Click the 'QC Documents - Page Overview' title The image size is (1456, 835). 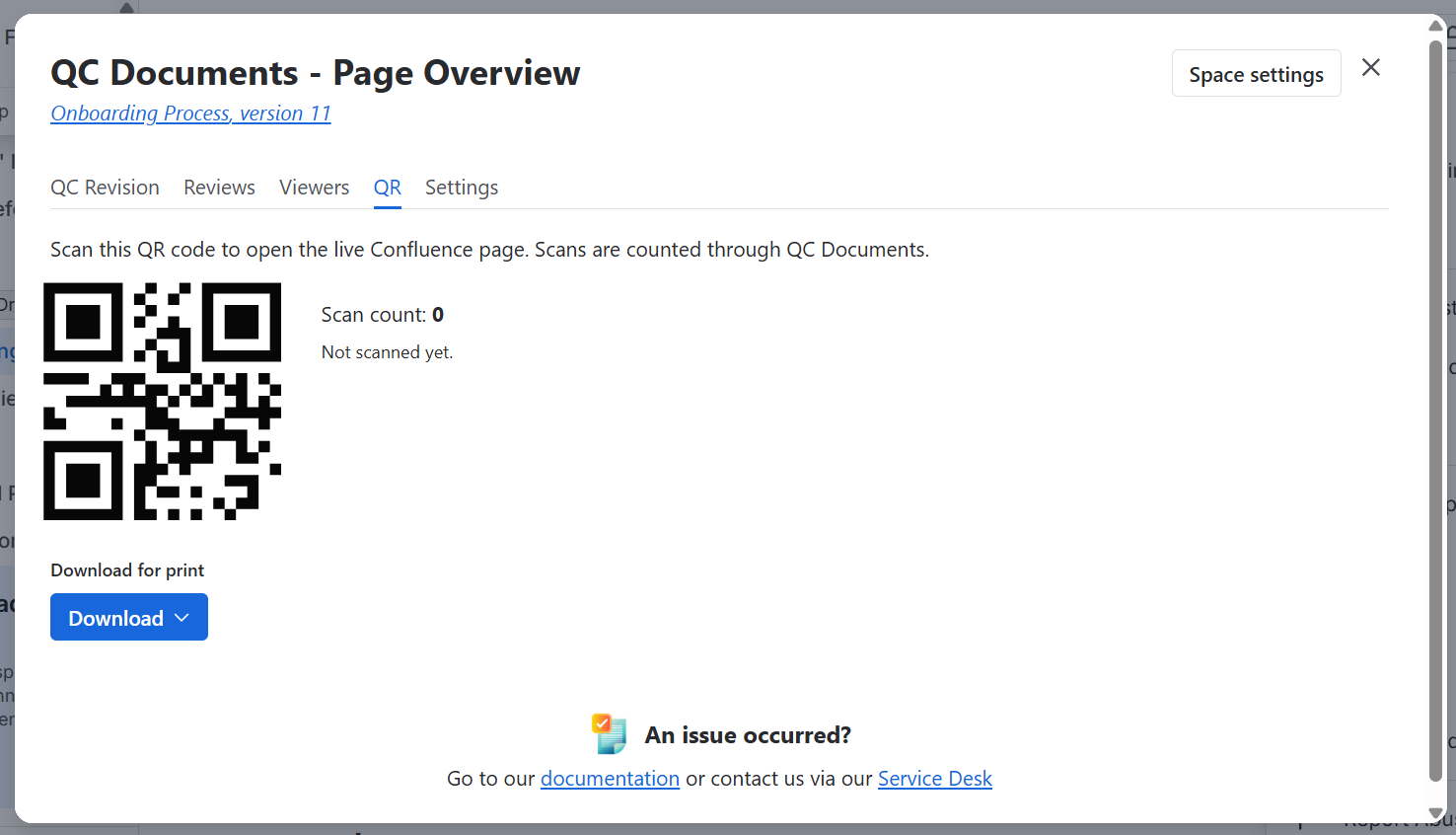(316, 73)
